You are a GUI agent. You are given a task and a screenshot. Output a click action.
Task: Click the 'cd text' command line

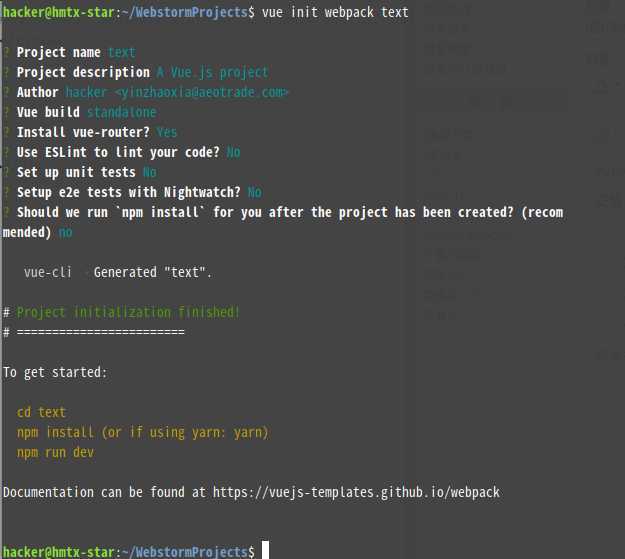(x=41, y=412)
